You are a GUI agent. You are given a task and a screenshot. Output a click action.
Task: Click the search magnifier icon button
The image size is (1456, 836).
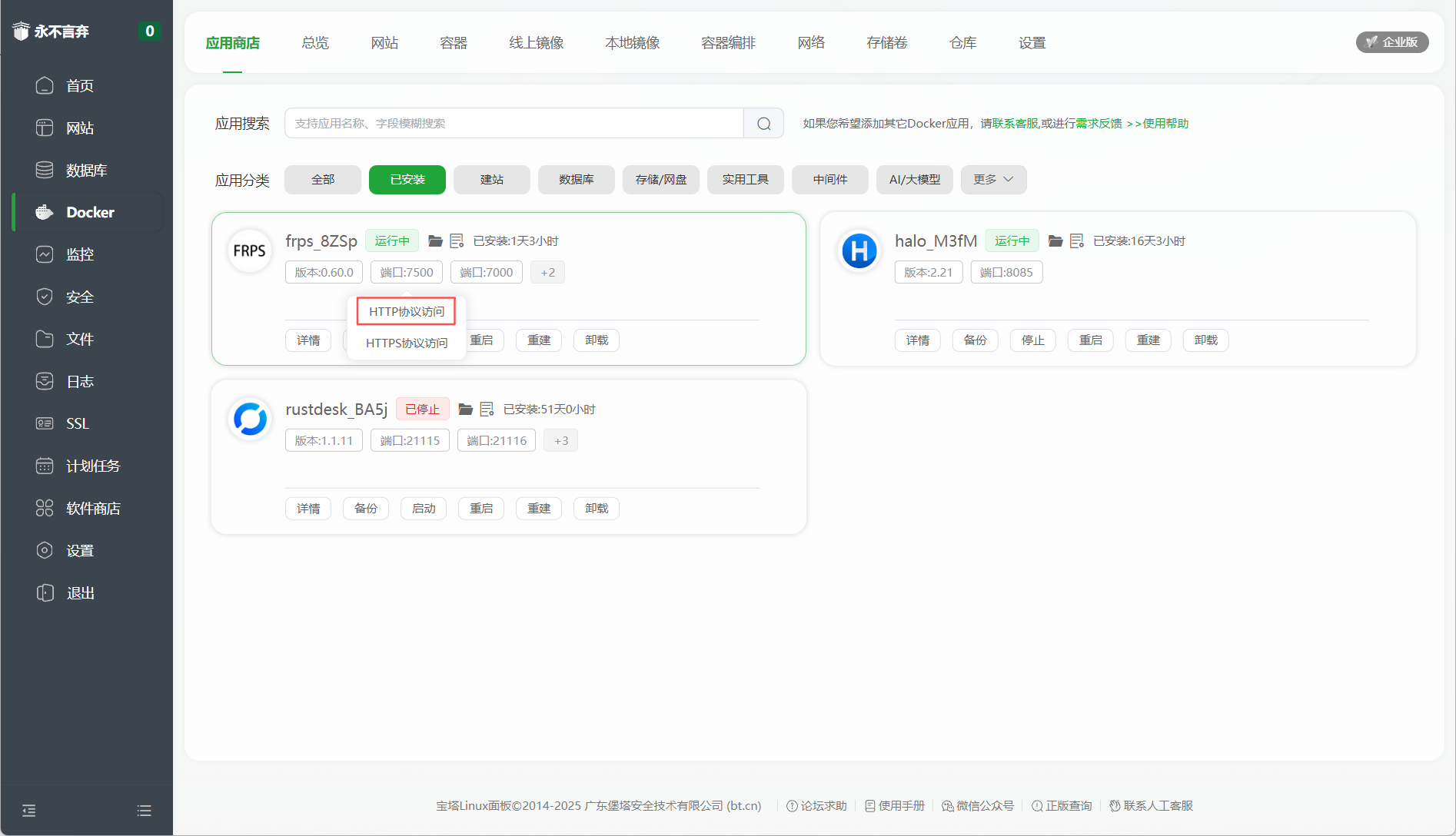763,124
